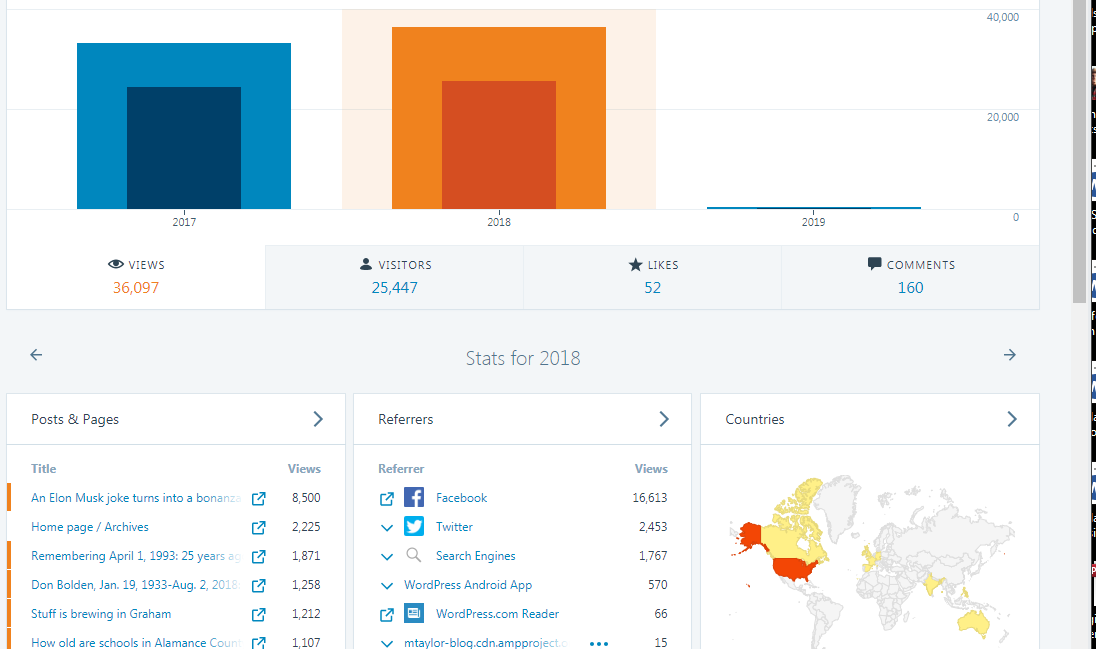Click the Twitter bird icon

(x=414, y=527)
